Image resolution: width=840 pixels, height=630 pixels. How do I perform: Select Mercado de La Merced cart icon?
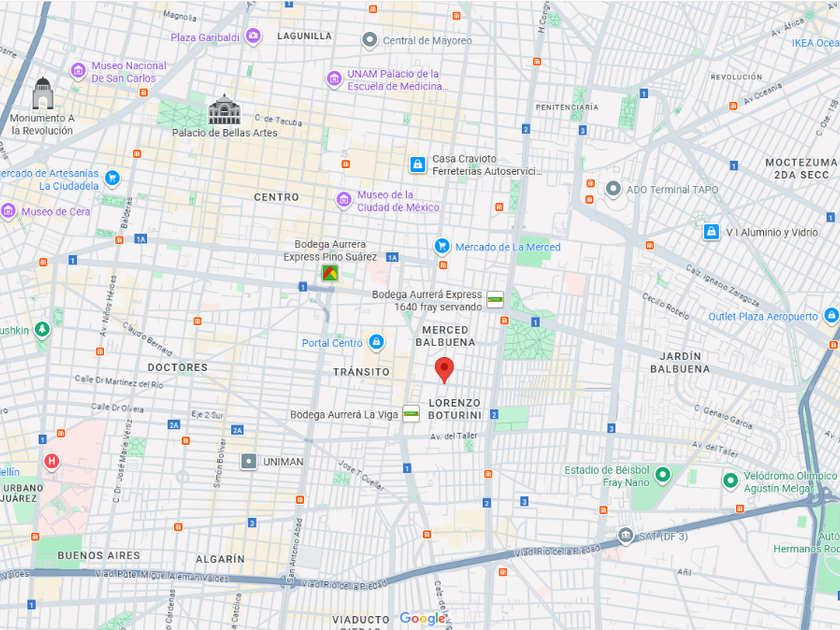441,246
